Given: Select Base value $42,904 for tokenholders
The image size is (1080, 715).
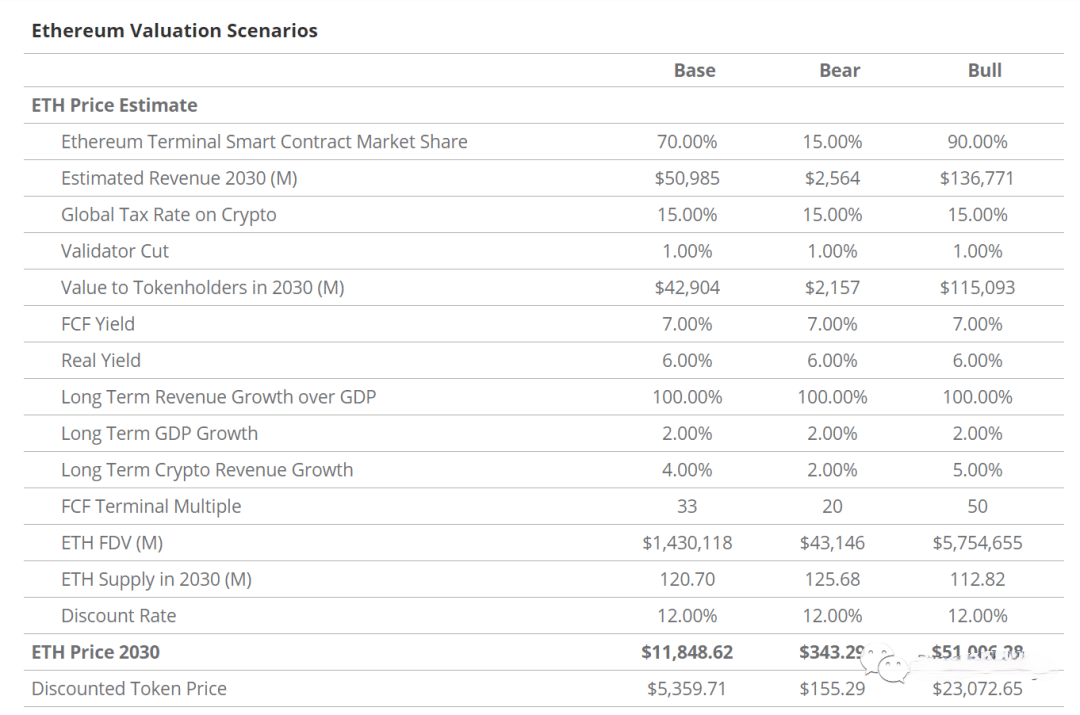Looking at the screenshot, I should [x=687, y=288].
